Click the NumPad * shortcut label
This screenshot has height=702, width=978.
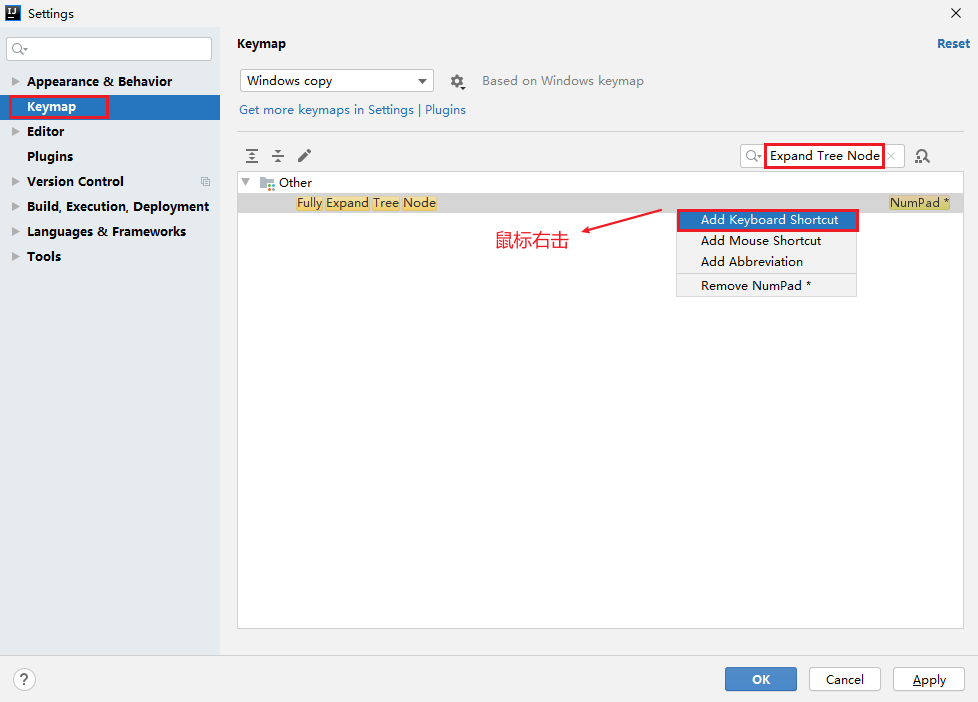click(919, 203)
